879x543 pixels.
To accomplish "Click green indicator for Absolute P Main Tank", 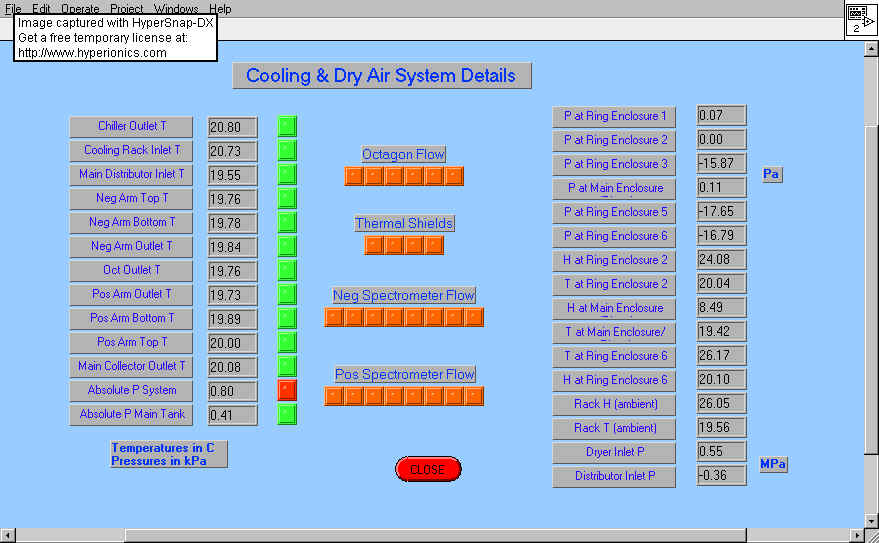I will tap(287, 415).
